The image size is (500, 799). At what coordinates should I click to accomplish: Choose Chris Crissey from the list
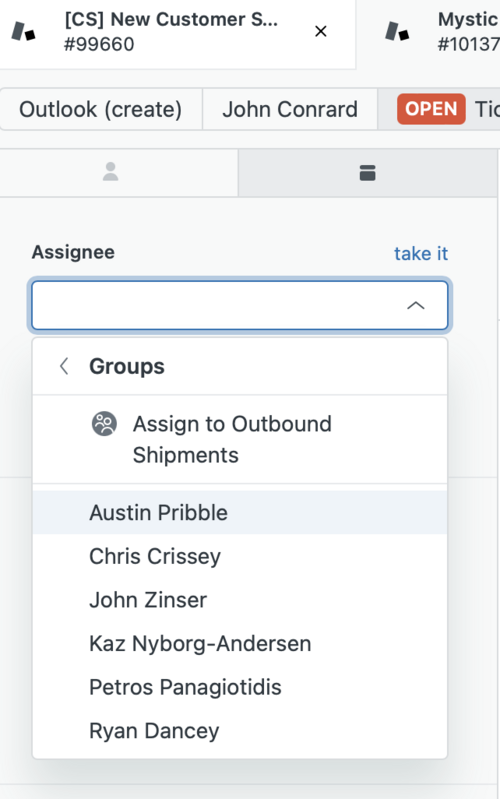tap(240, 556)
